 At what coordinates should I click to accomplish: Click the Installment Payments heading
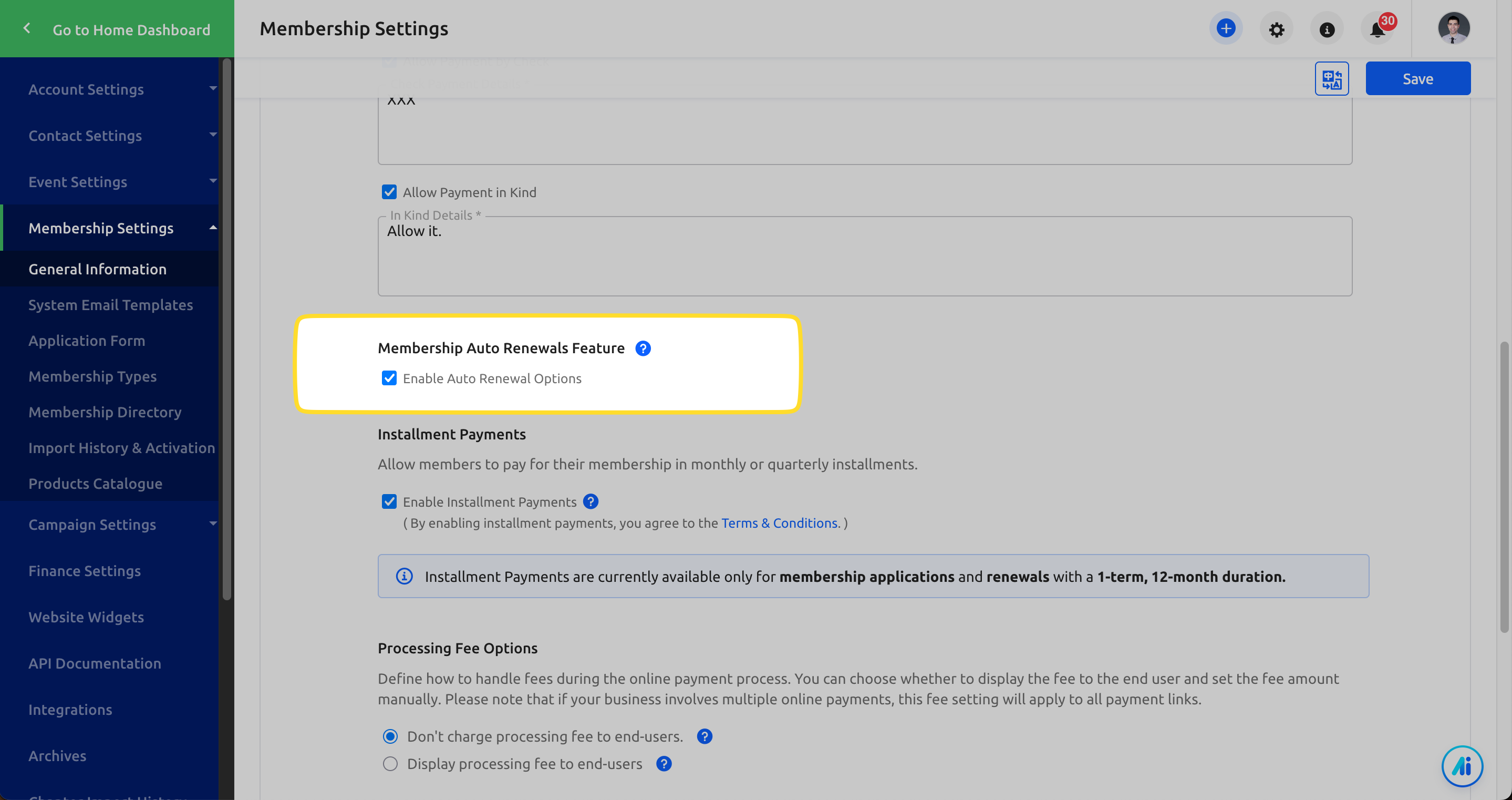tap(451, 435)
